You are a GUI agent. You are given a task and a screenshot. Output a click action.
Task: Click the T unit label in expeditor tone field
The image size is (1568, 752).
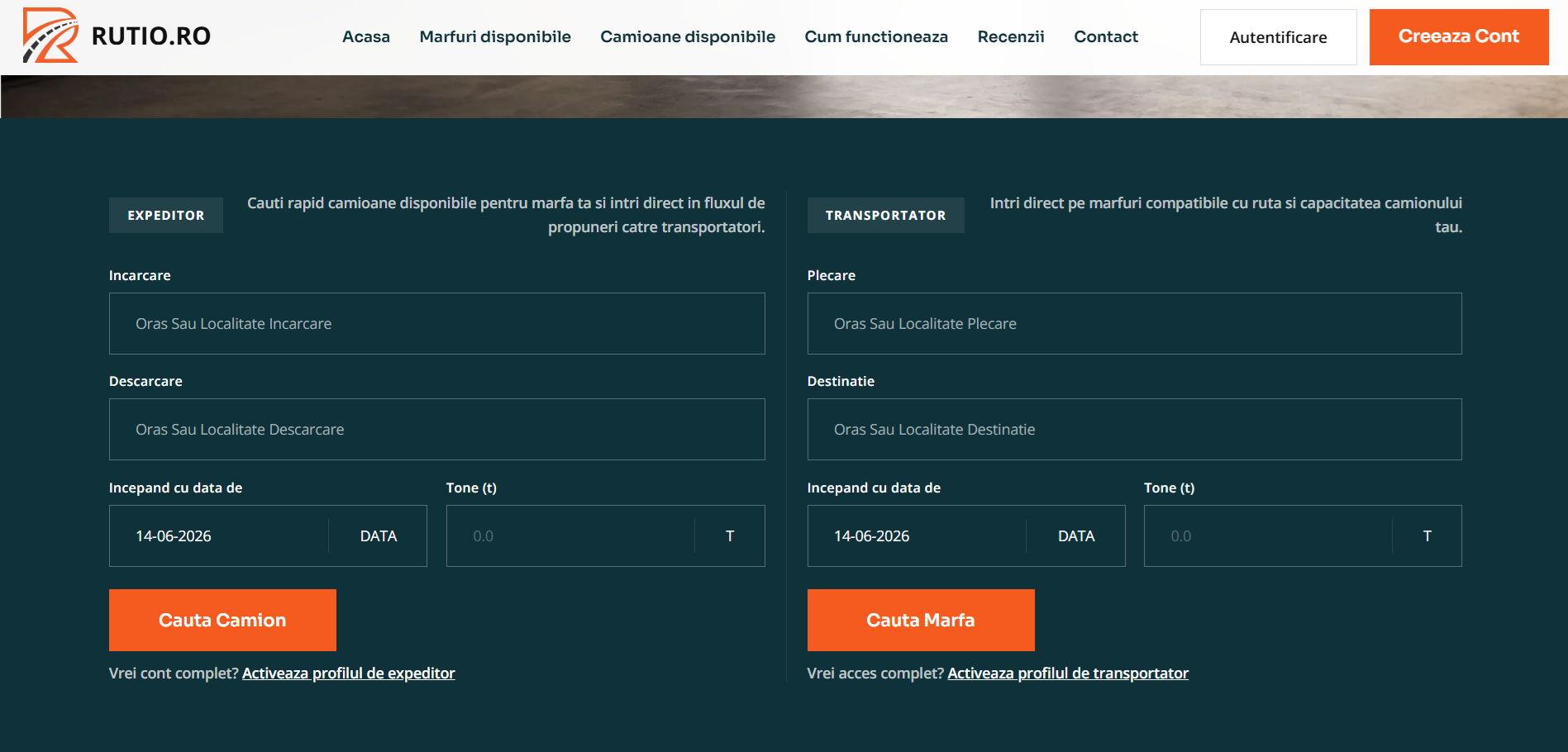(x=730, y=535)
